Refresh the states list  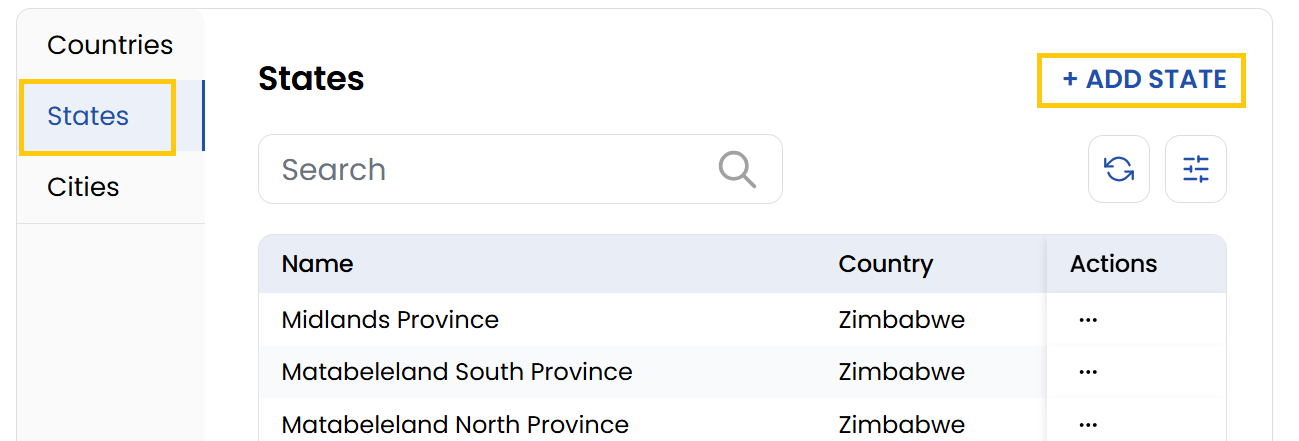tap(1119, 169)
